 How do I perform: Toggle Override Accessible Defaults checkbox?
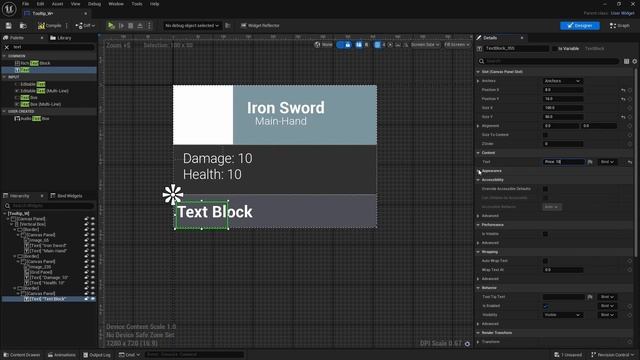point(545,189)
